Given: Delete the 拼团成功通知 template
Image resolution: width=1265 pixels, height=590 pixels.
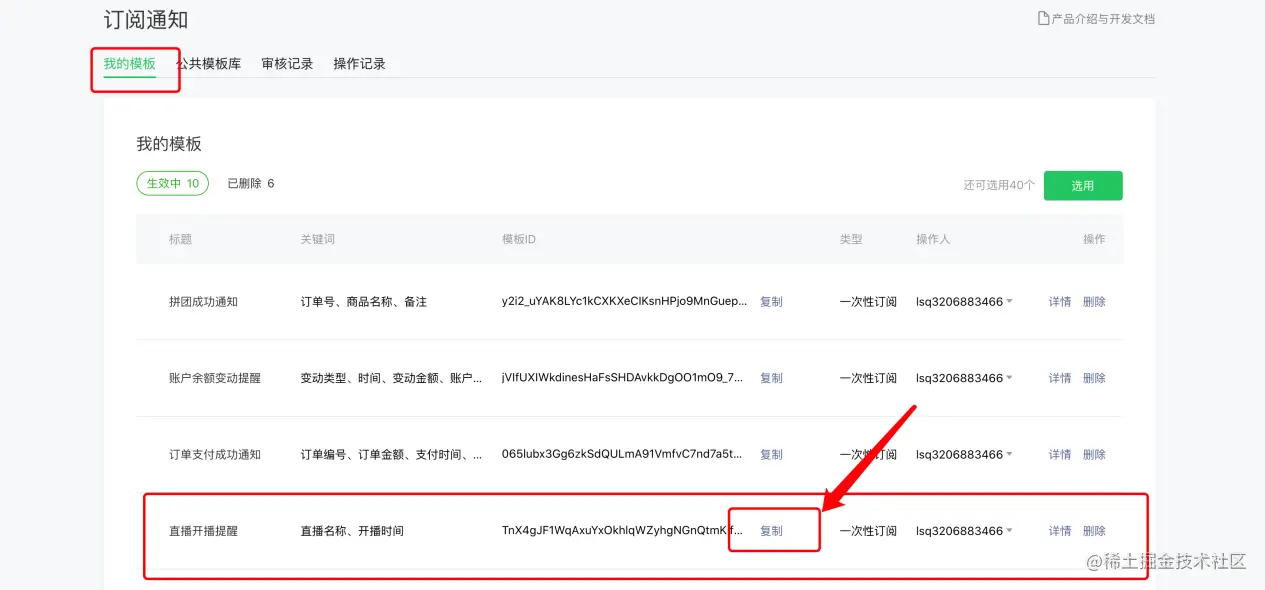Looking at the screenshot, I should [1094, 302].
